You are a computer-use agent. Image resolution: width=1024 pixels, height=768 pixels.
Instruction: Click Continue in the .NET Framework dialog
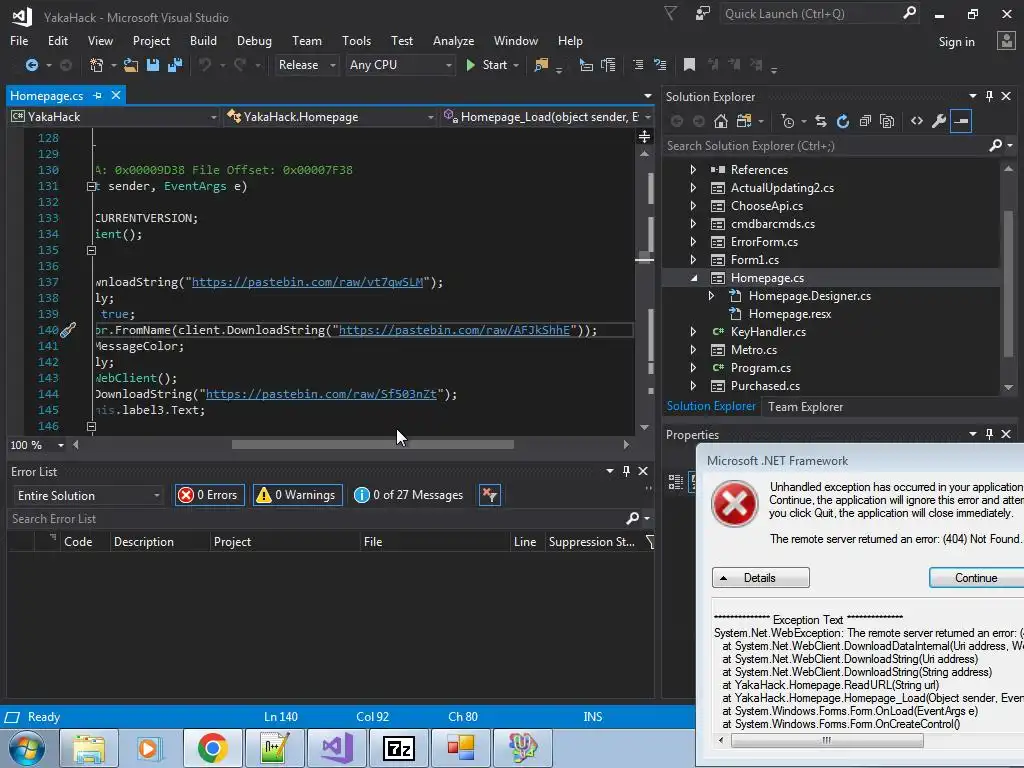(x=976, y=578)
